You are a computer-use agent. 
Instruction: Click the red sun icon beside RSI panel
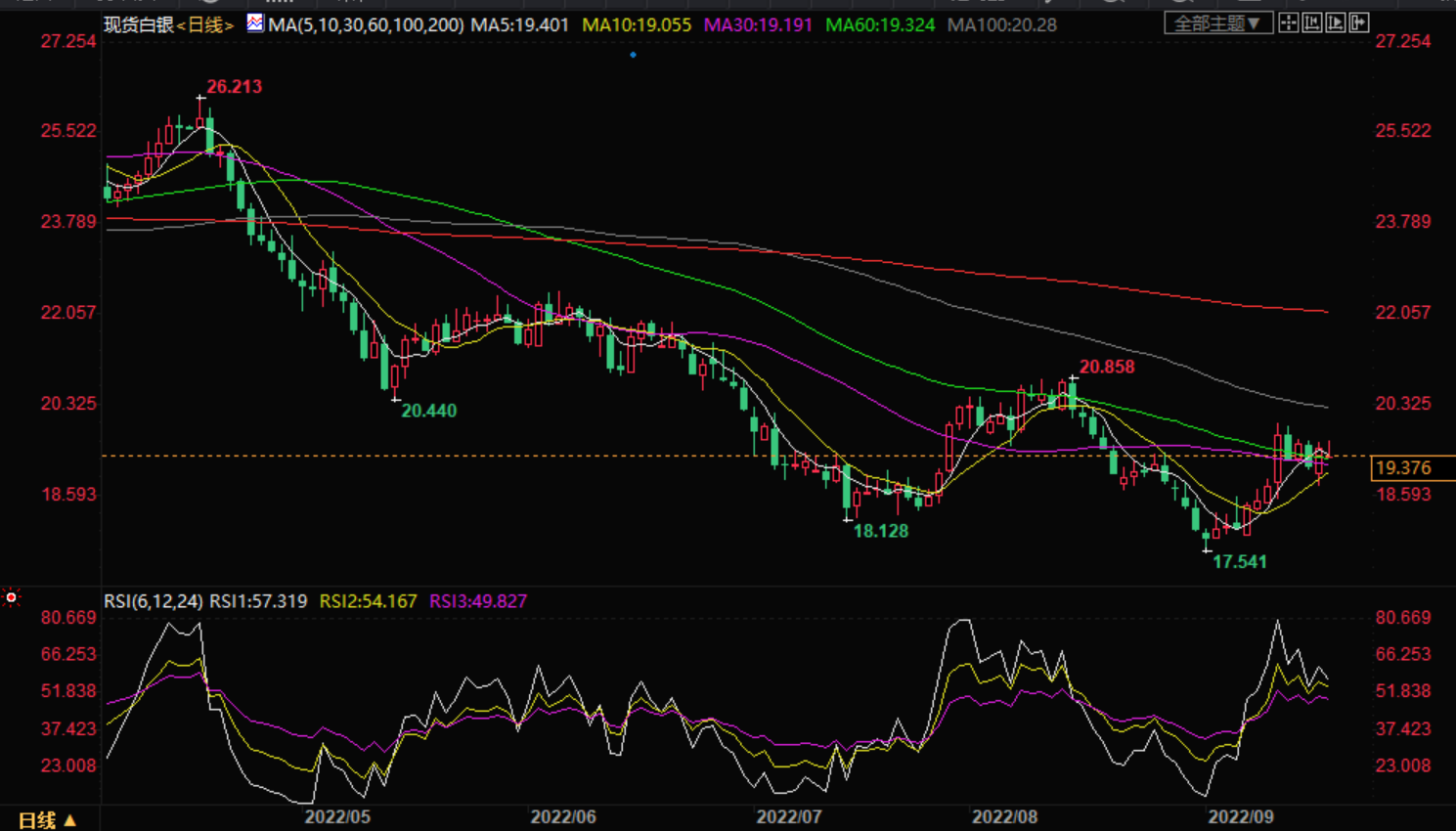tap(12, 597)
